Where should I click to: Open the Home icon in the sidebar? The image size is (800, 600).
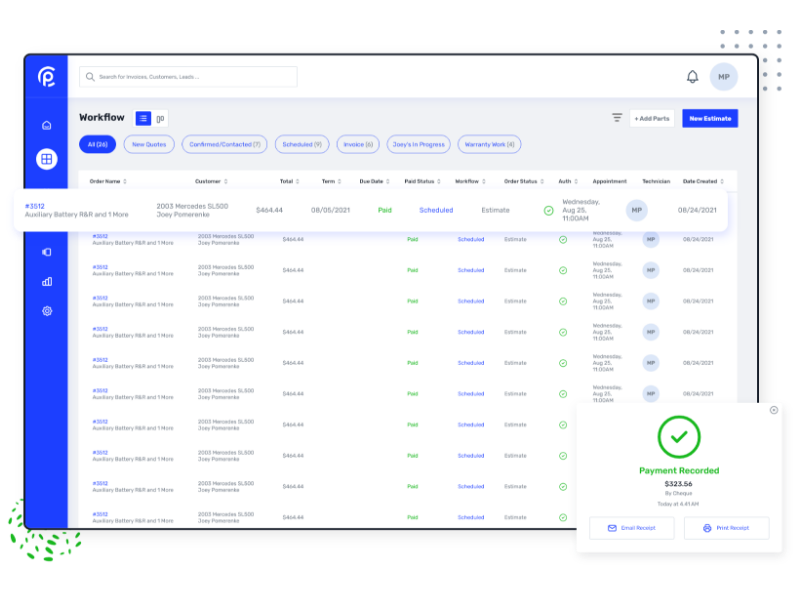46,125
